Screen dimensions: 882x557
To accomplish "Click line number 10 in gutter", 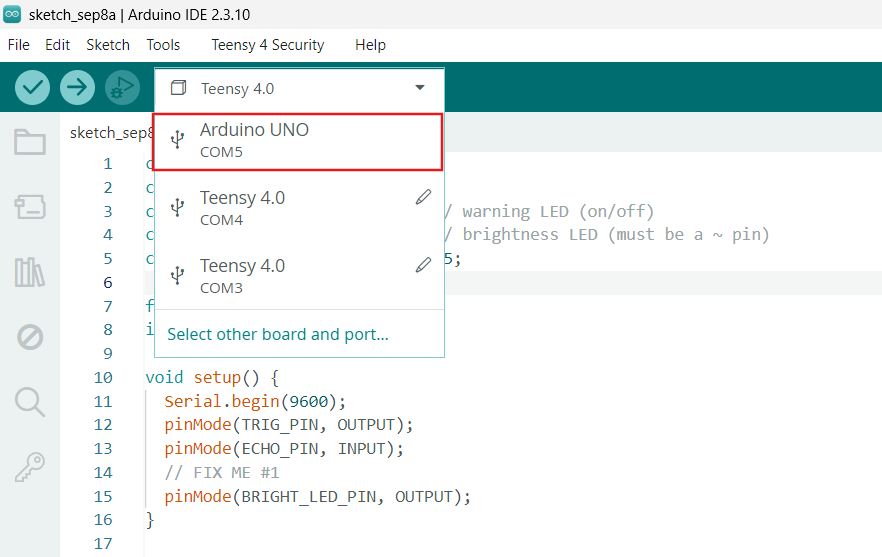I will point(103,378).
